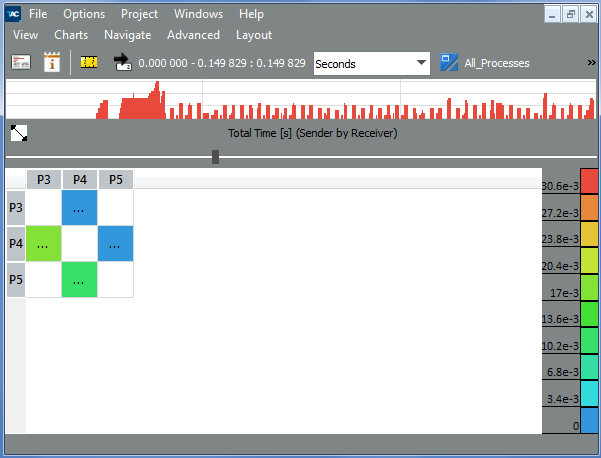Open the File menu
Image resolution: width=601 pixels, height=458 pixels.
point(38,14)
